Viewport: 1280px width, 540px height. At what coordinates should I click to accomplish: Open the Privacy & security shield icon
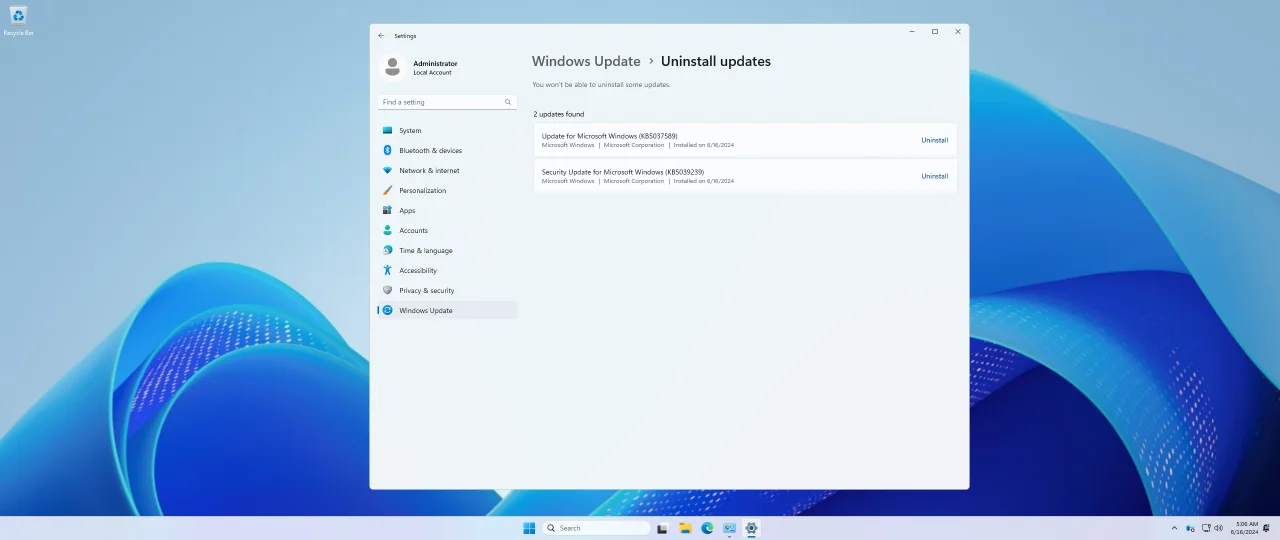387,290
